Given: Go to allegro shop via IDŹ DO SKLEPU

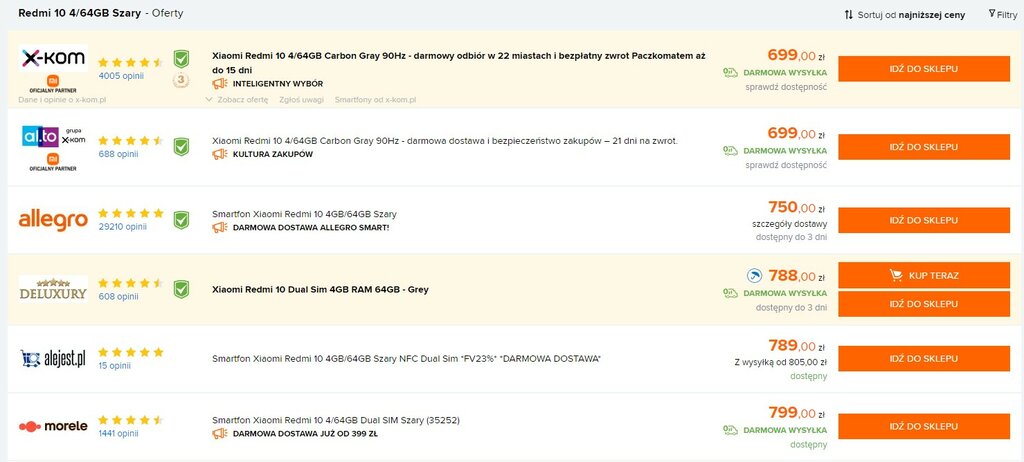Looking at the screenshot, I should [x=923, y=220].
